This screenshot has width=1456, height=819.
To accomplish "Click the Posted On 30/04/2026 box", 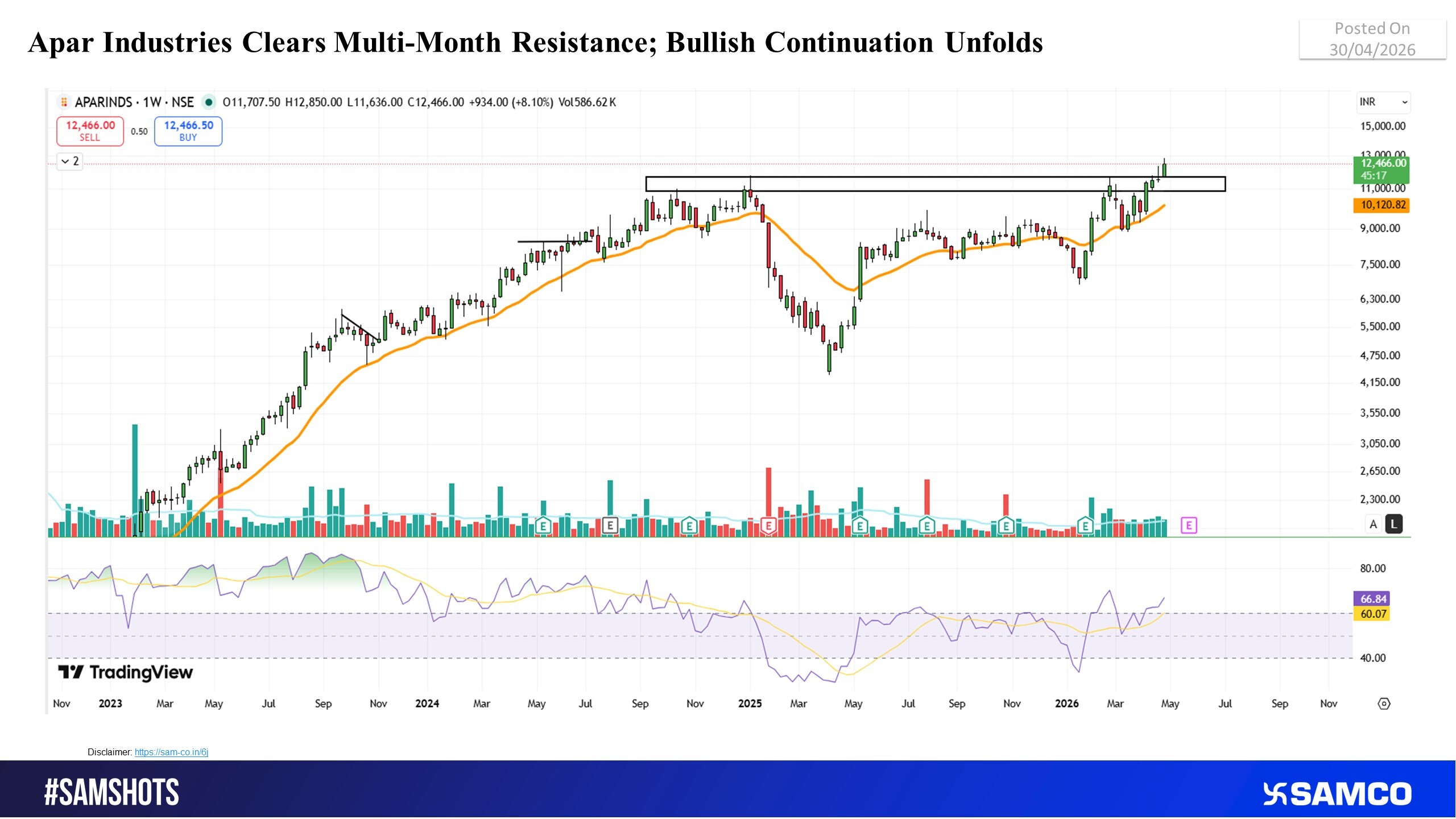I will point(1372,39).
